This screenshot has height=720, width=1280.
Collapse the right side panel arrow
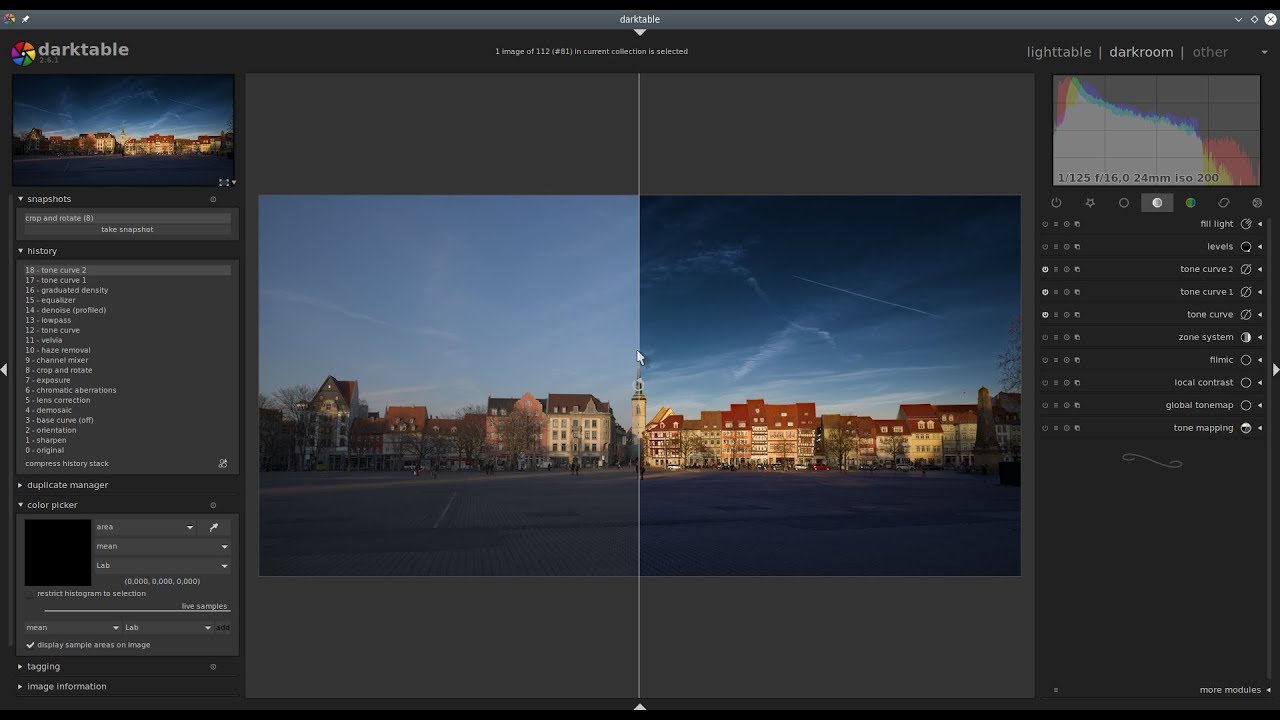click(x=1275, y=370)
